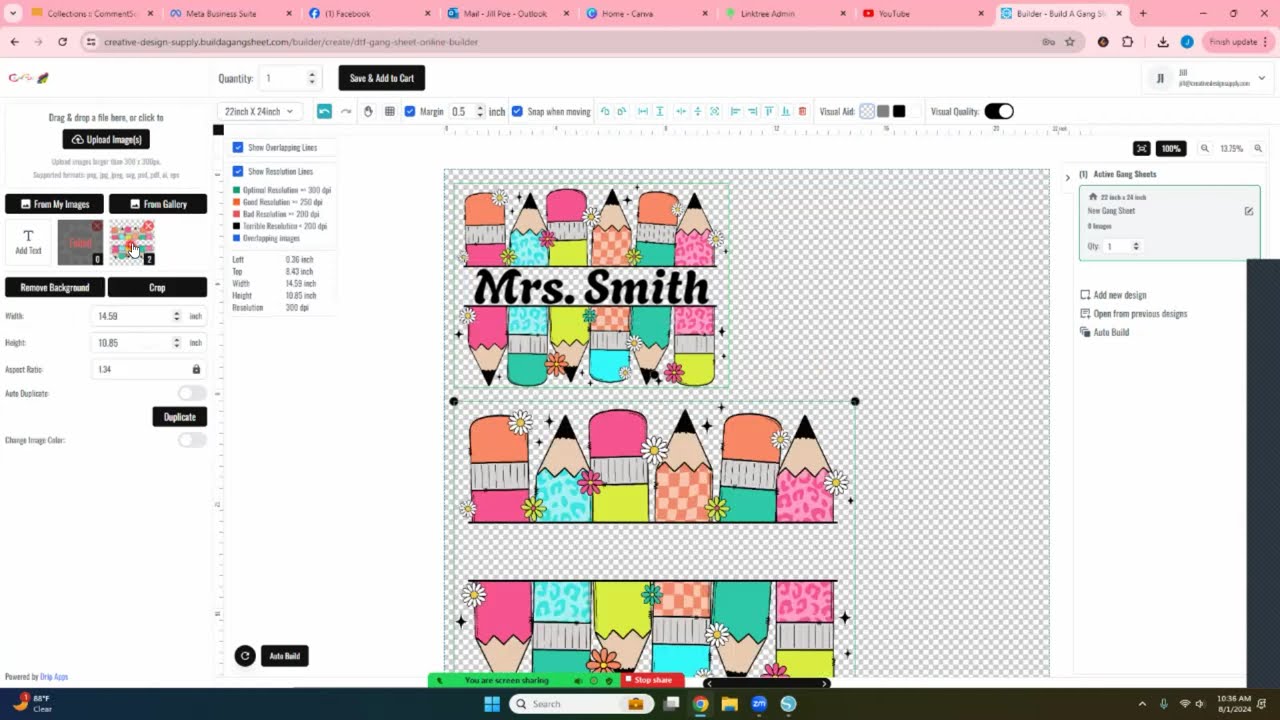Click Upload Image(s)
1280x720 pixels.
tap(106, 139)
